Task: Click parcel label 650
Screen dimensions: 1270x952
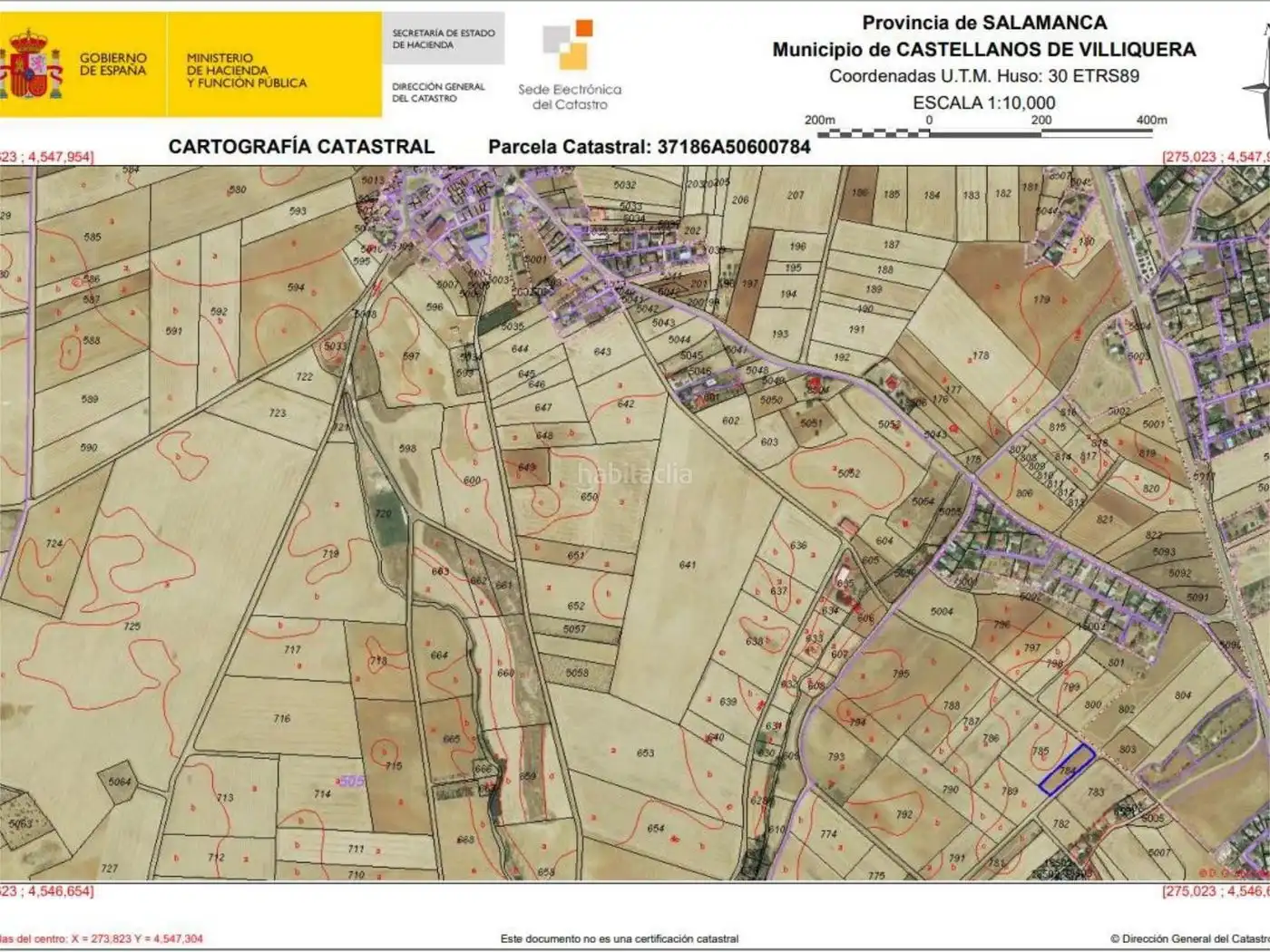Action: click(590, 497)
